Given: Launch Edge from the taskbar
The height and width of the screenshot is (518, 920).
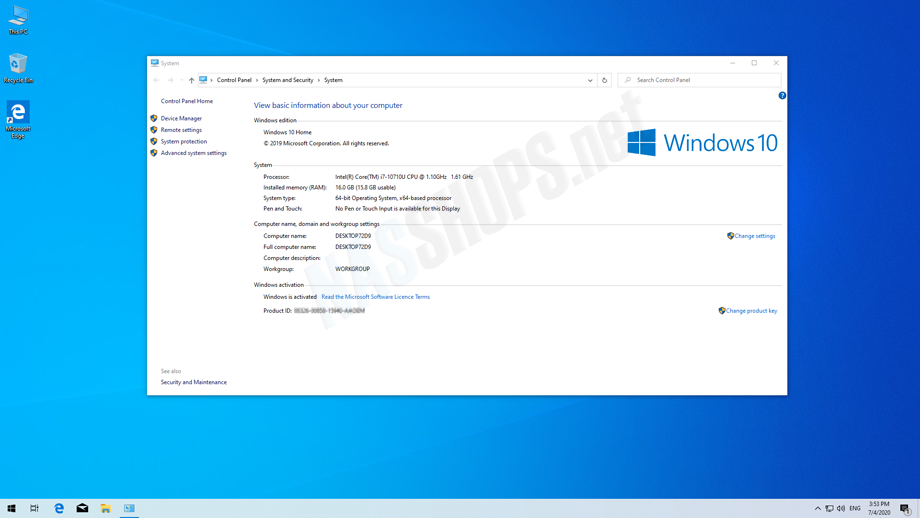Looking at the screenshot, I should pos(59,508).
